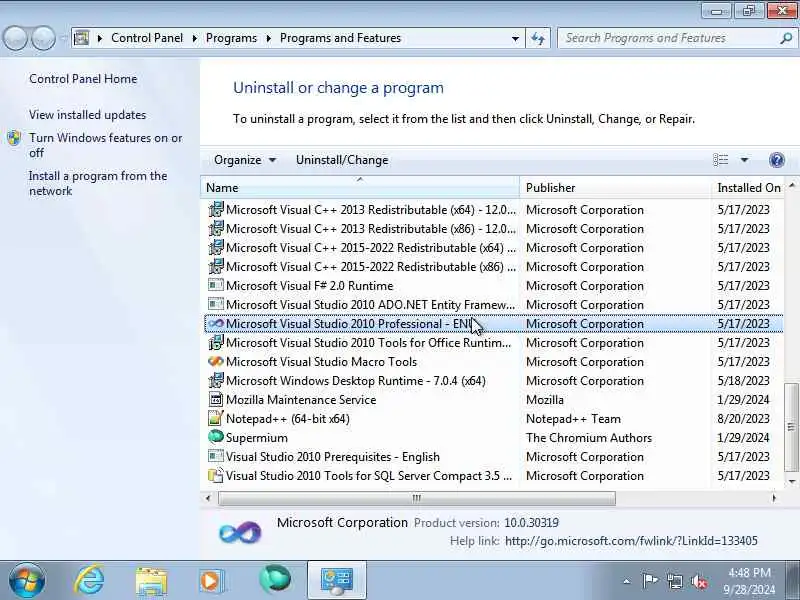Viewport: 800px width, 600px height.
Task: Open the Organize dropdown menu
Action: pyautogui.click(x=245, y=160)
